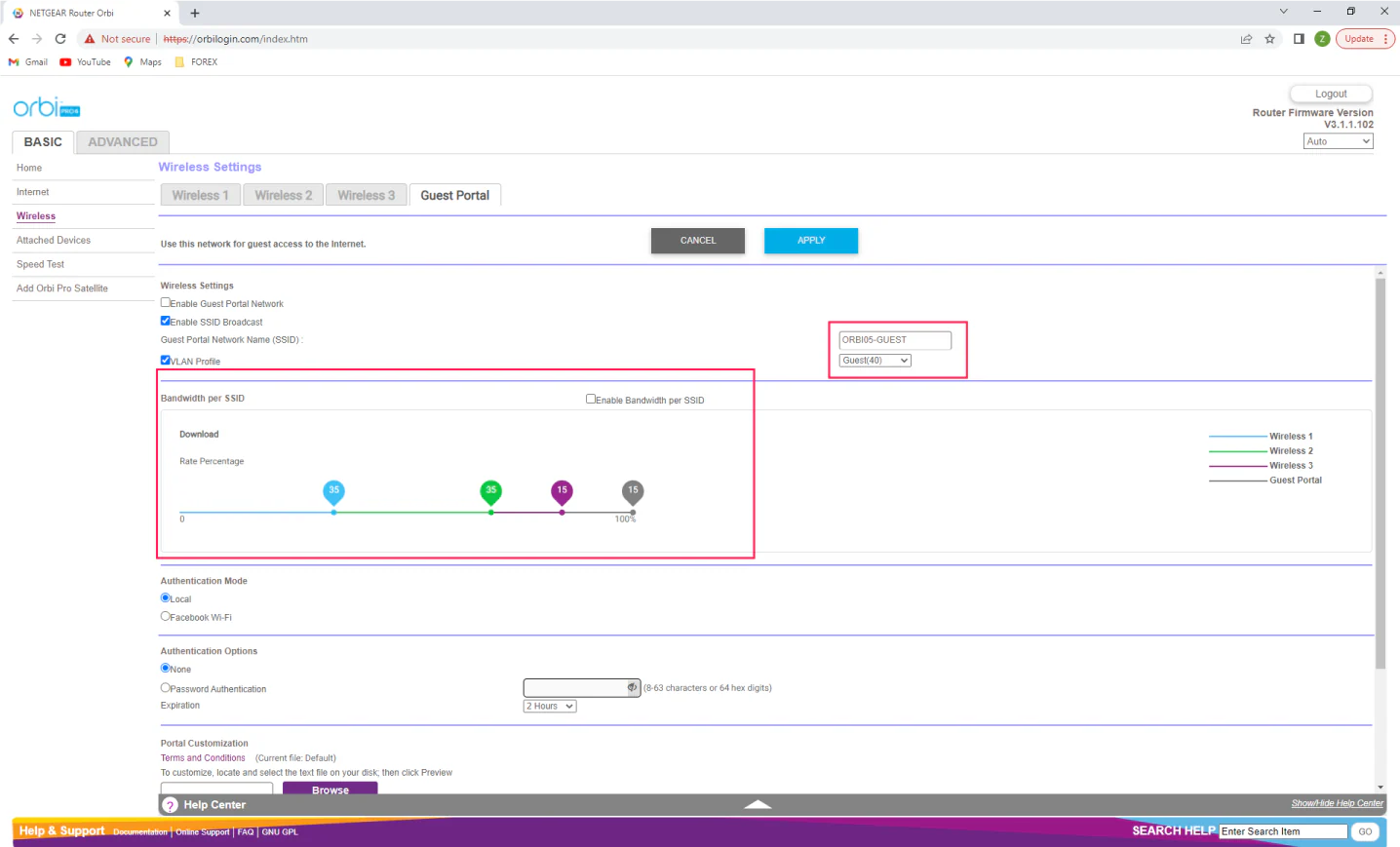Click the browser reload page icon
1400x847 pixels.
point(60,39)
